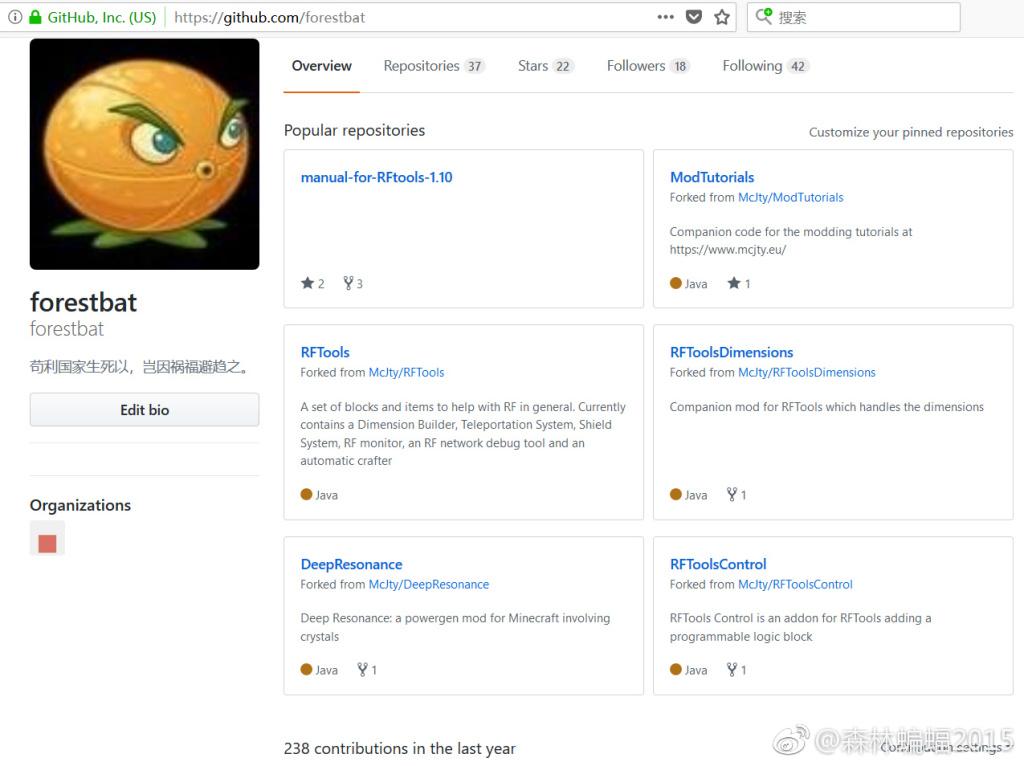Open the McJty/RFTools source link
This screenshot has width=1024, height=766.
(x=406, y=372)
